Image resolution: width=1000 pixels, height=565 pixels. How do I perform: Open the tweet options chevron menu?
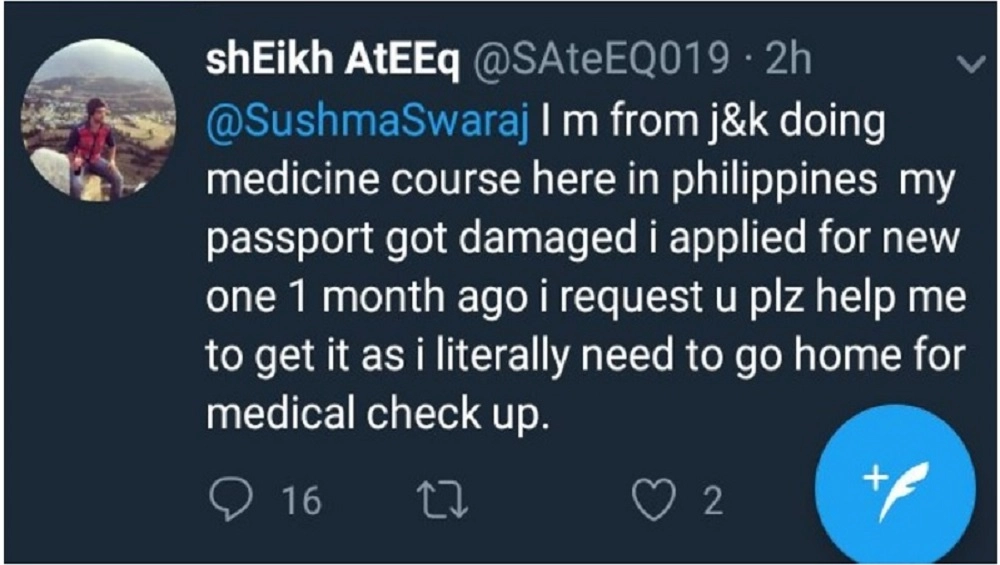click(x=969, y=65)
